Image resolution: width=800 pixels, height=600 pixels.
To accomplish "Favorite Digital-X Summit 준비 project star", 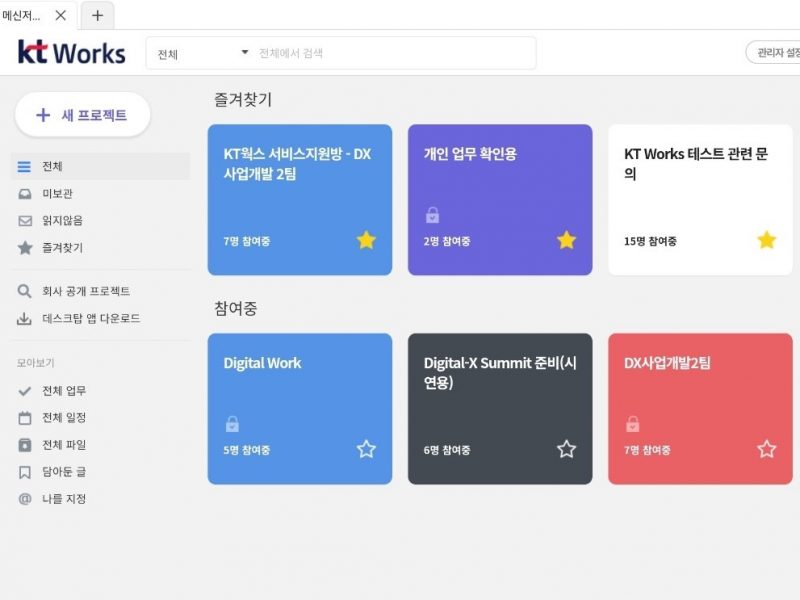I will pyautogui.click(x=566, y=449).
